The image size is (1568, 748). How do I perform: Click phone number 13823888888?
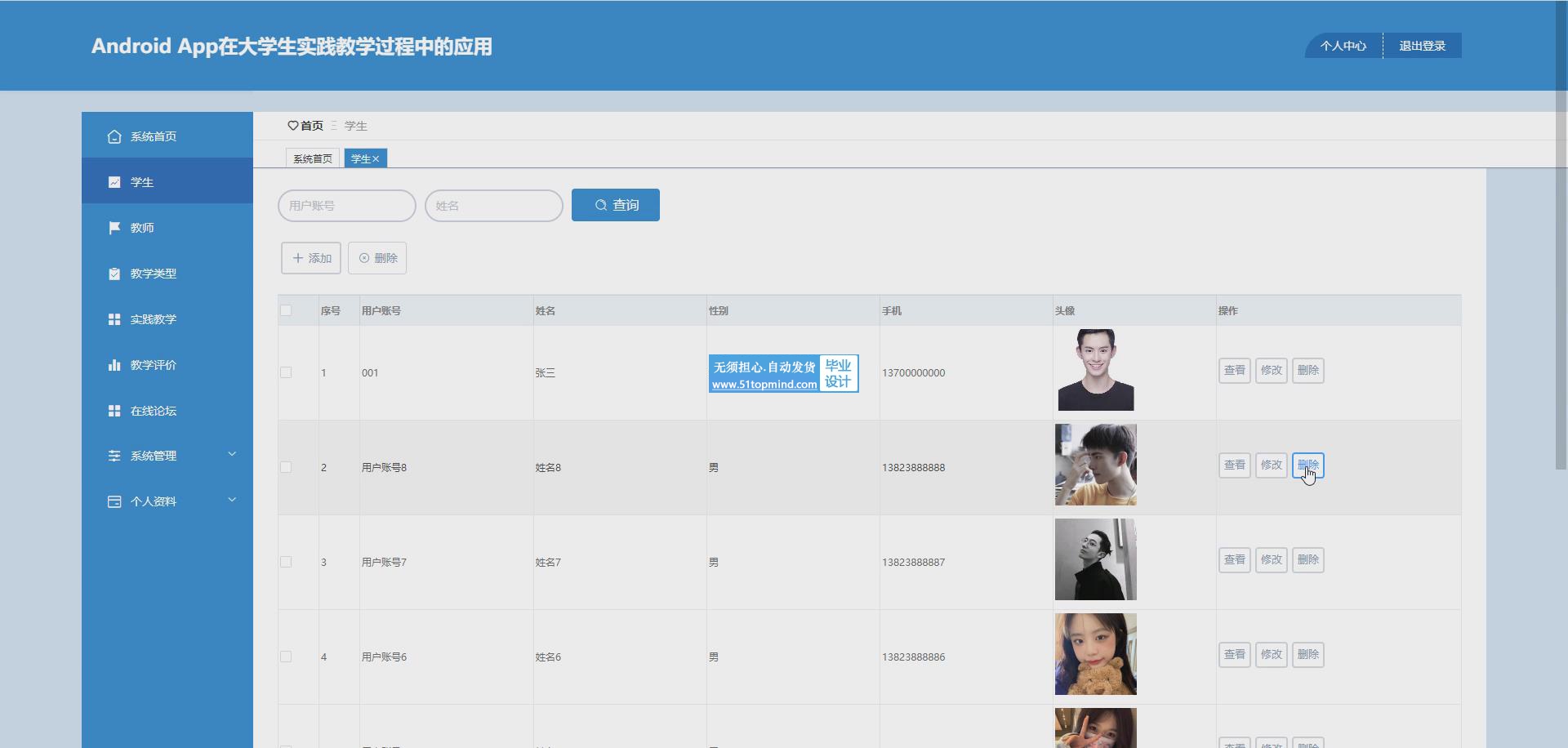tap(914, 468)
